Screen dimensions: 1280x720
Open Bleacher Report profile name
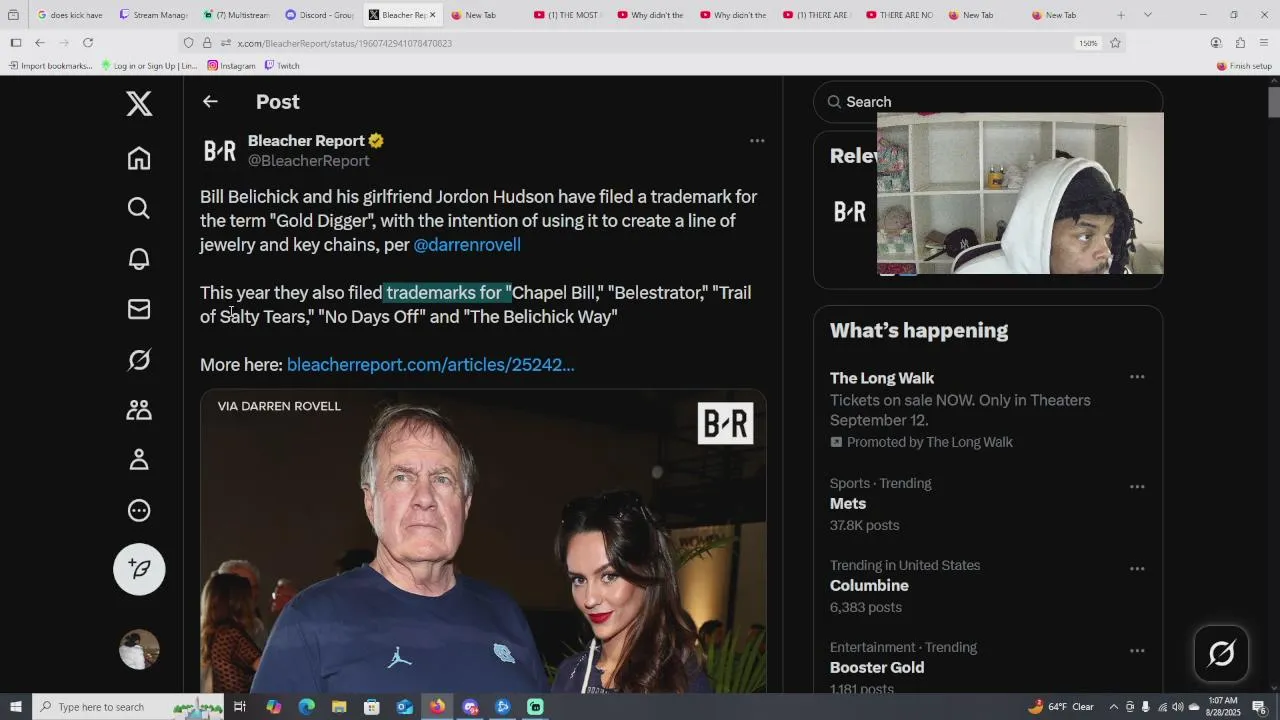point(306,141)
